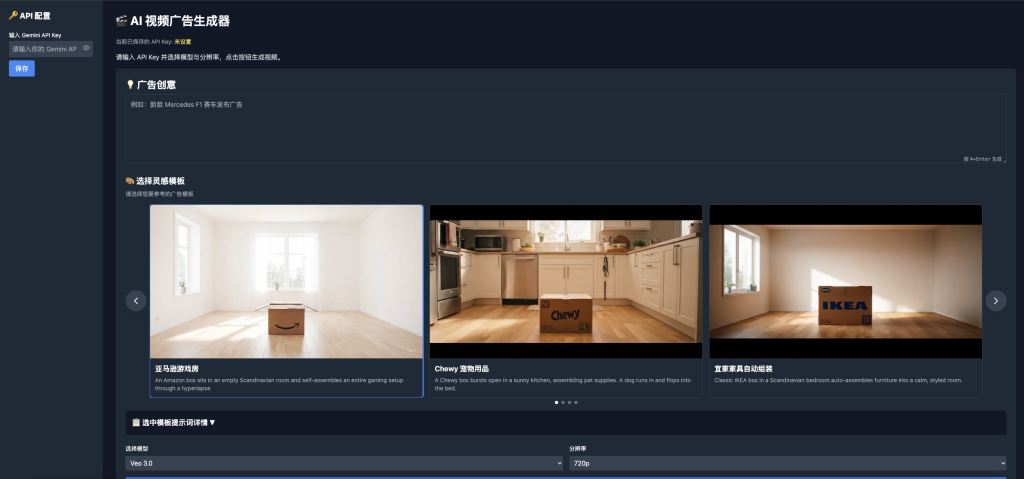Click the second carousel page dot
1024x479 pixels.
click(x=563, y=403)
